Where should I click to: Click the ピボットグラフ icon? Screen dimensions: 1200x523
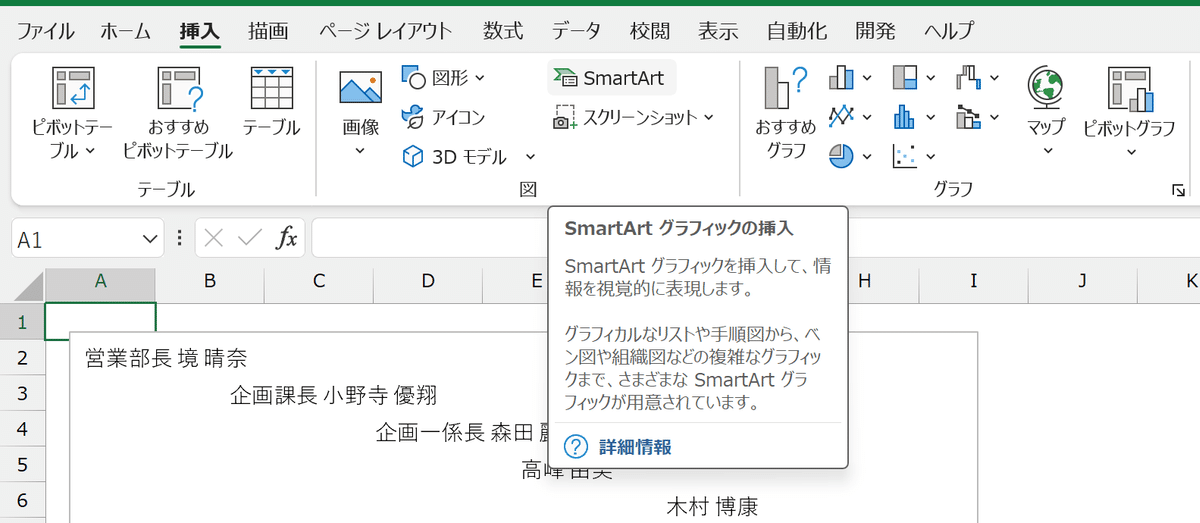click(x=1130, y=88)
